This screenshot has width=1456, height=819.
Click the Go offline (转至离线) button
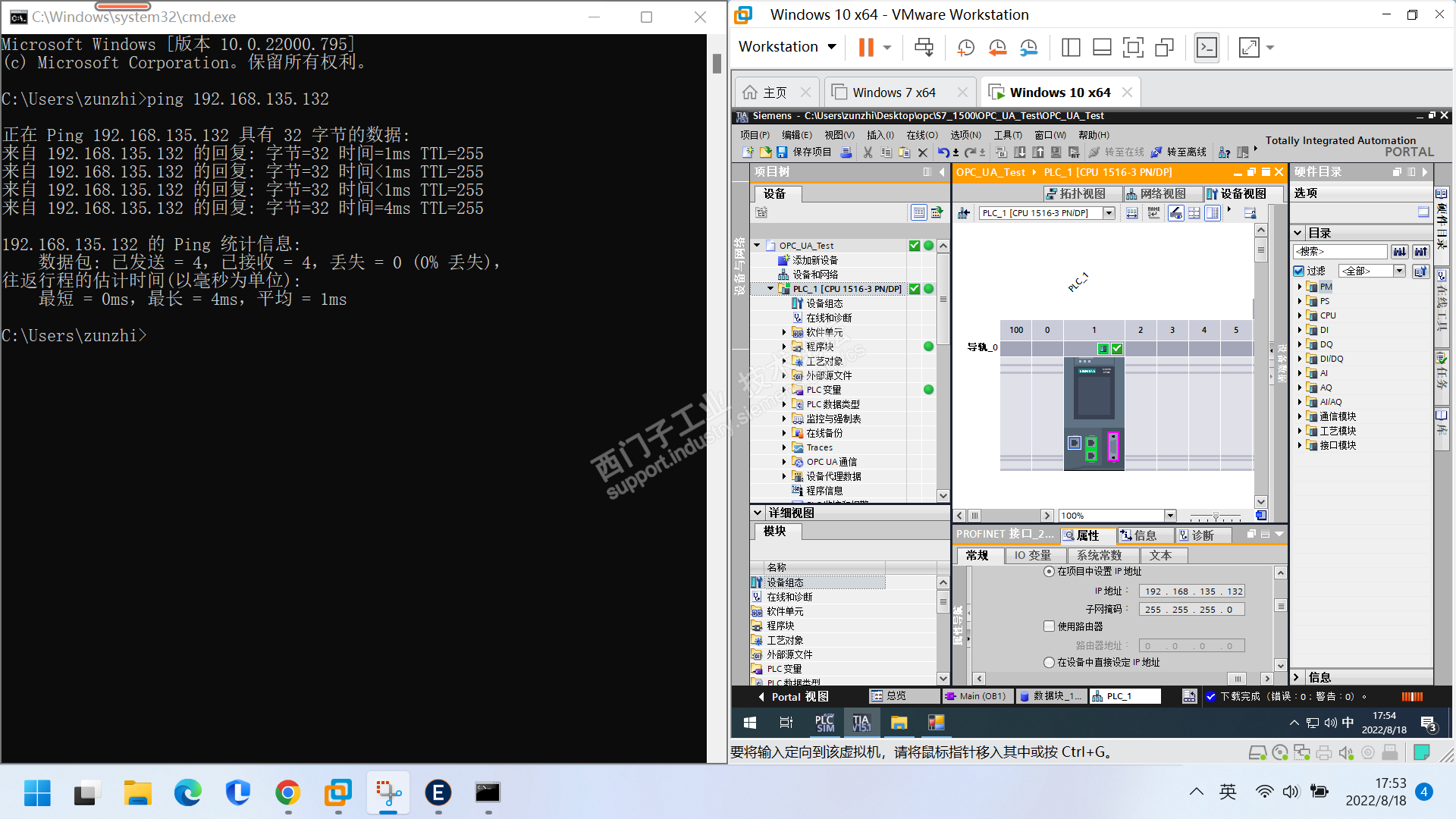(1179, 152)
